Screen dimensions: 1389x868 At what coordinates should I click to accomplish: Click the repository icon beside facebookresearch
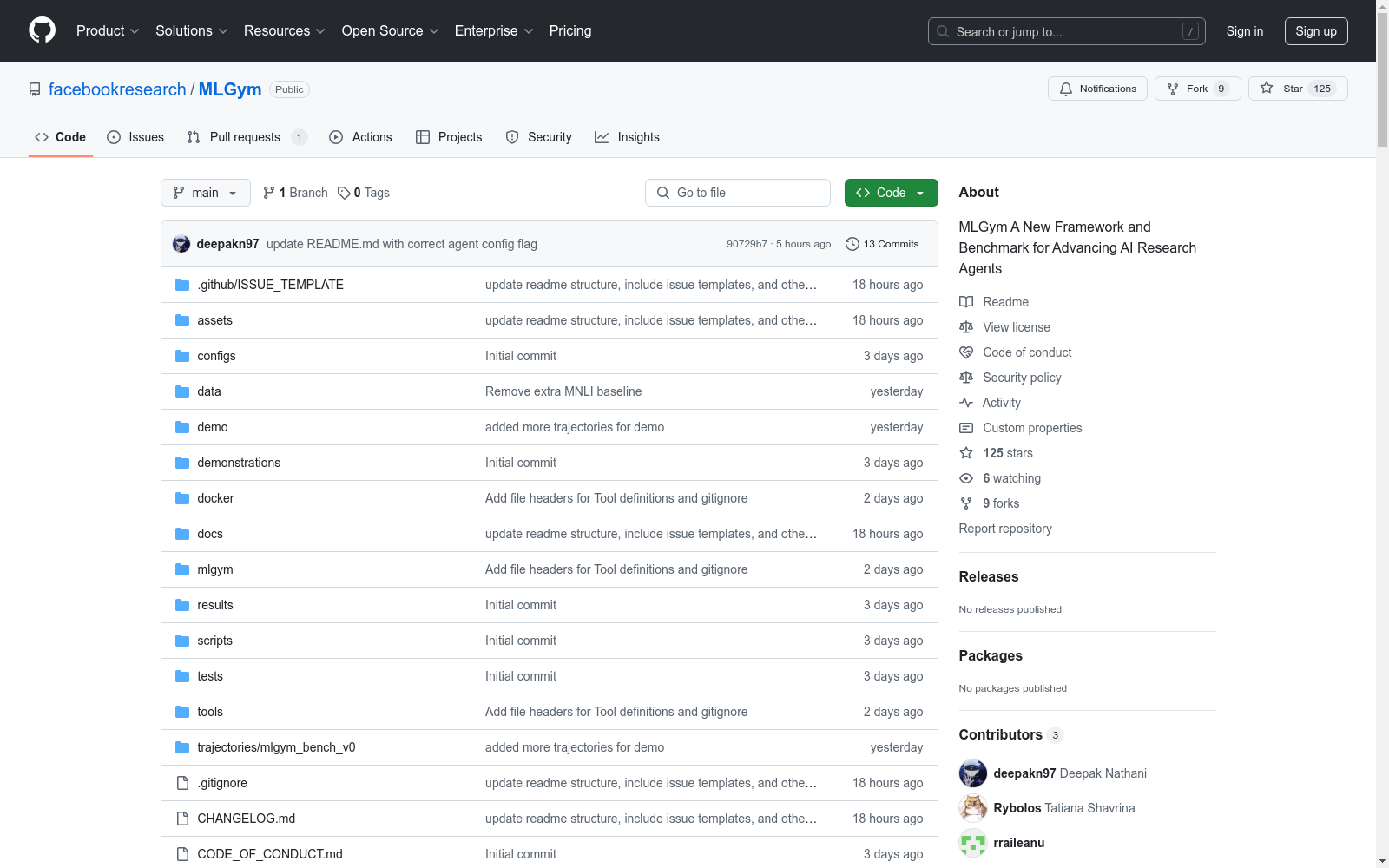[x=35, y=89]
